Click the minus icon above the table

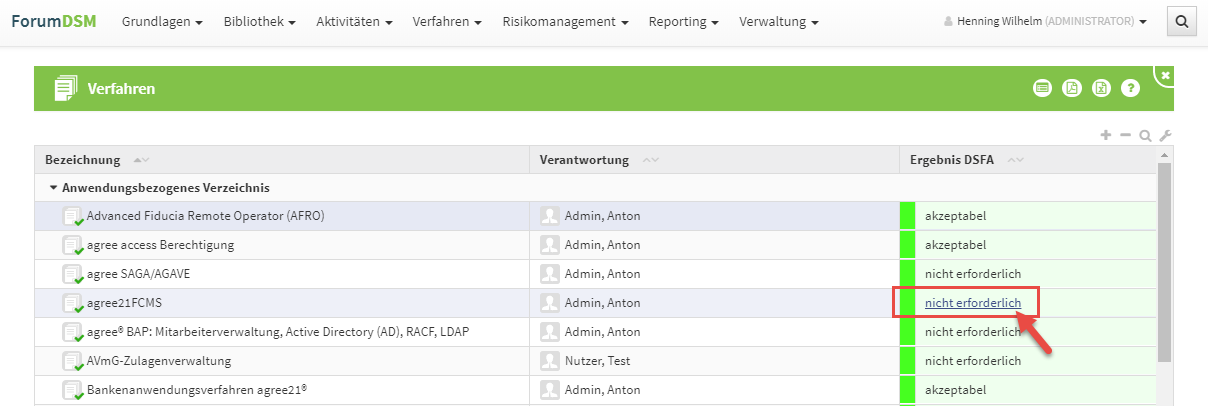coord(1125,135)
